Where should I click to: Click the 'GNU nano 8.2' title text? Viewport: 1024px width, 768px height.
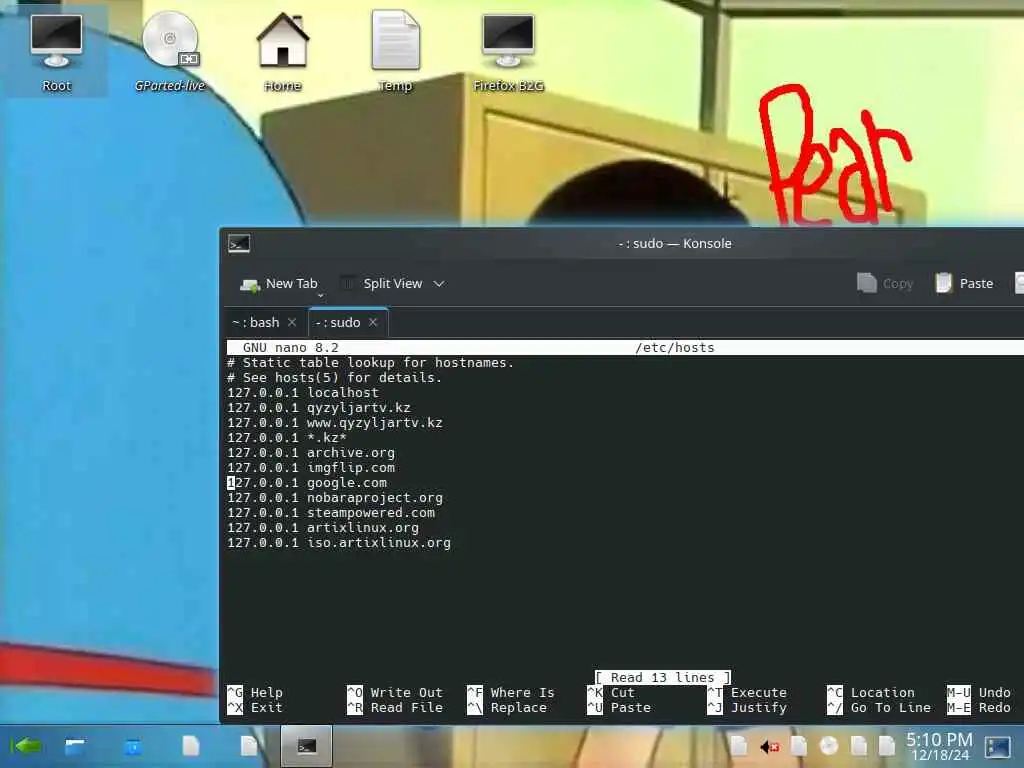[291, 347]
